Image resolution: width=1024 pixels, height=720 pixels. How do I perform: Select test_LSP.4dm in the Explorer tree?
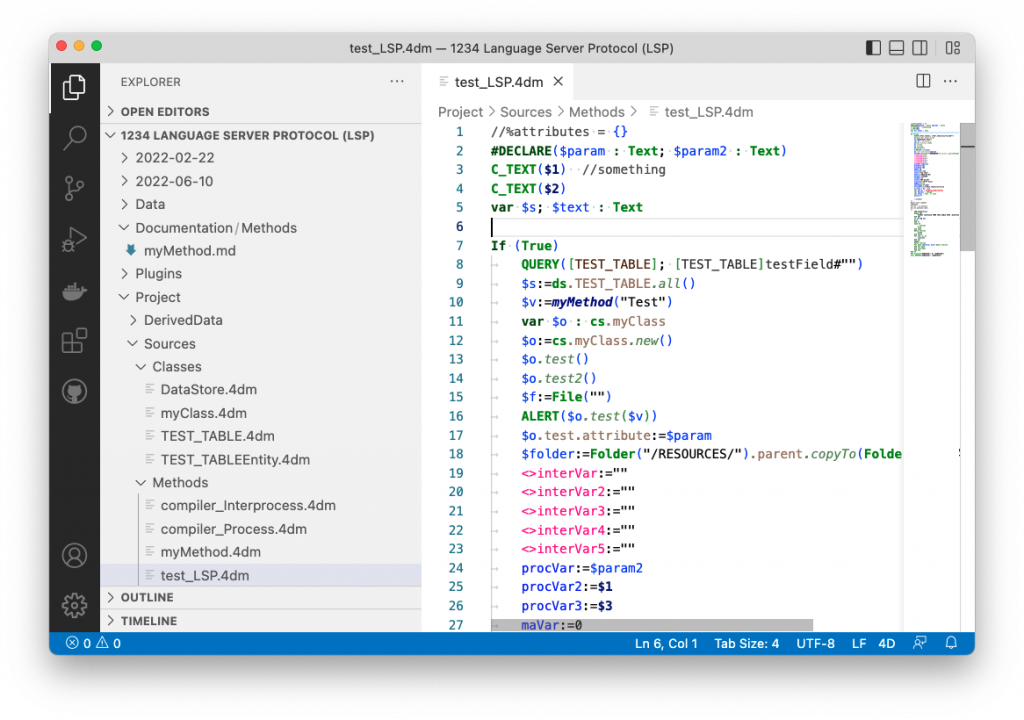261,575
